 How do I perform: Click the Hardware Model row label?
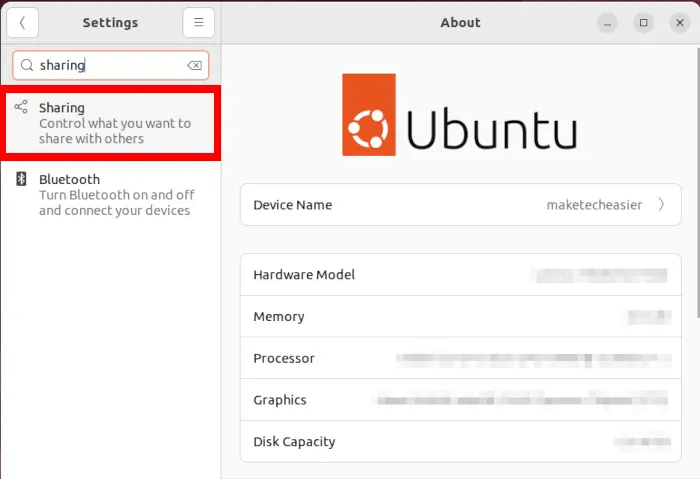pyautogui.click(x=304, y=275)
